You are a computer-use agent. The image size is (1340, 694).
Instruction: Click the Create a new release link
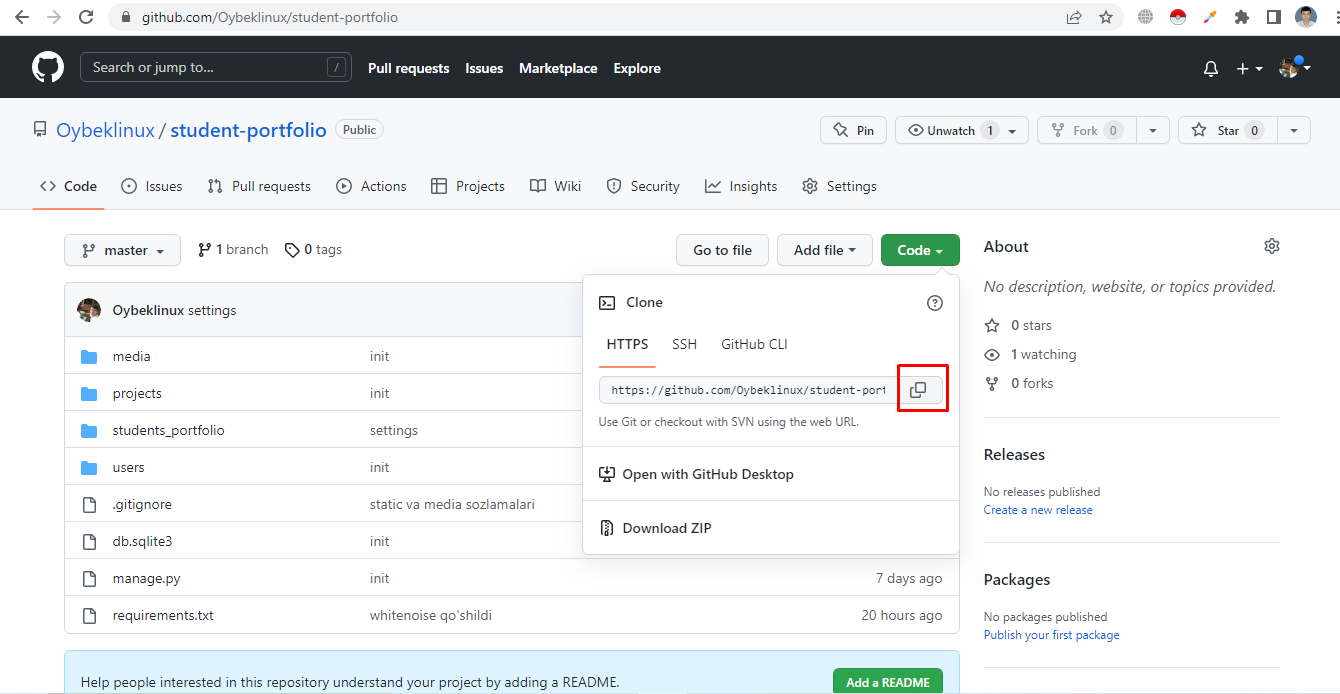[x=1038, y=510]
